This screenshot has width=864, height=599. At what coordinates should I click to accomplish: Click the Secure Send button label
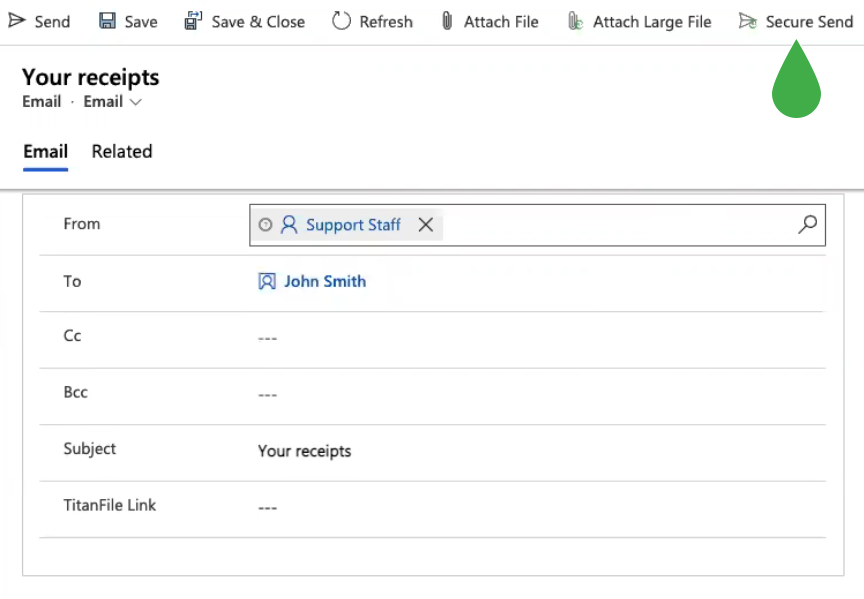click(x=809, y=21)
